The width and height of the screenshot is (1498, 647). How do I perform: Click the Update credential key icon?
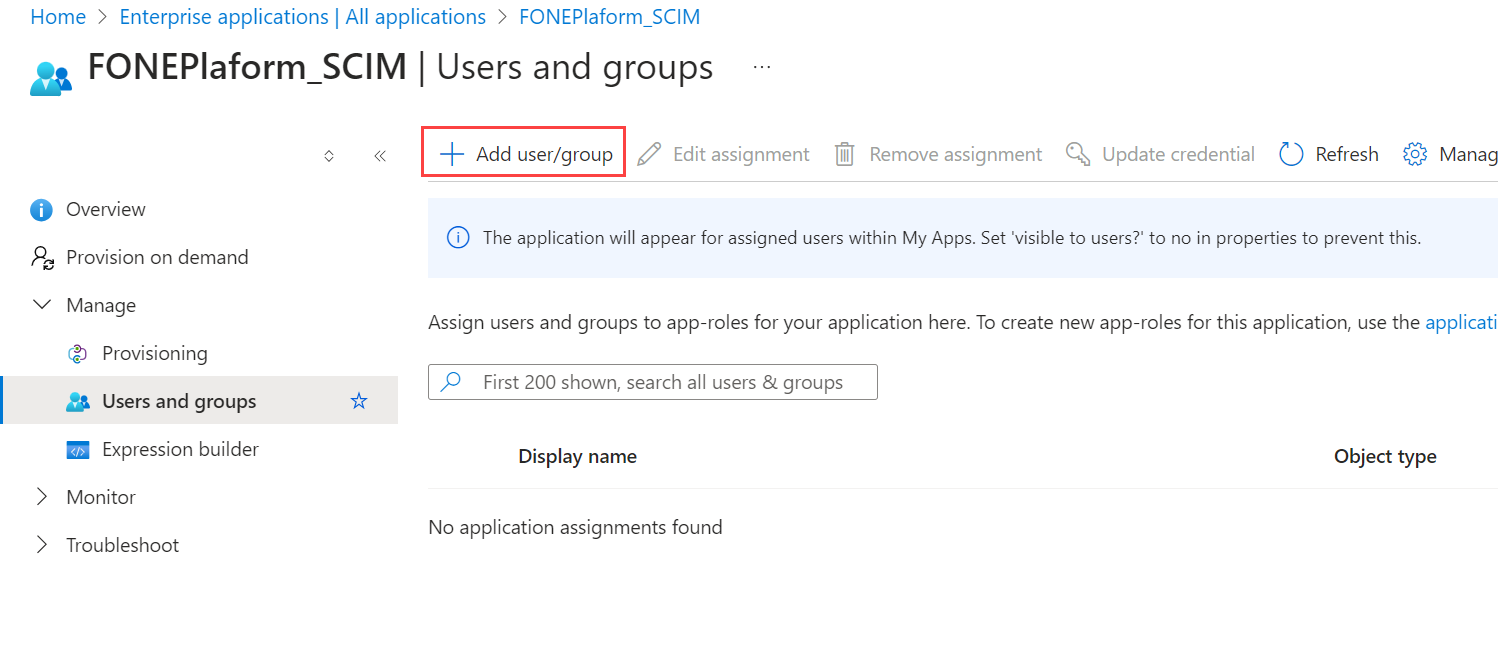[x=1078, y=154]
